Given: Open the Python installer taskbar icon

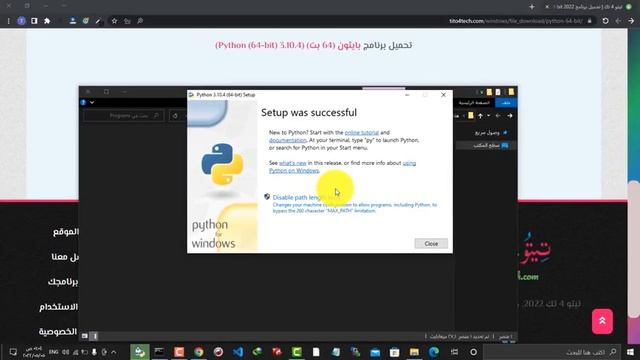Looking at the screenshot, I should (140, 352).
